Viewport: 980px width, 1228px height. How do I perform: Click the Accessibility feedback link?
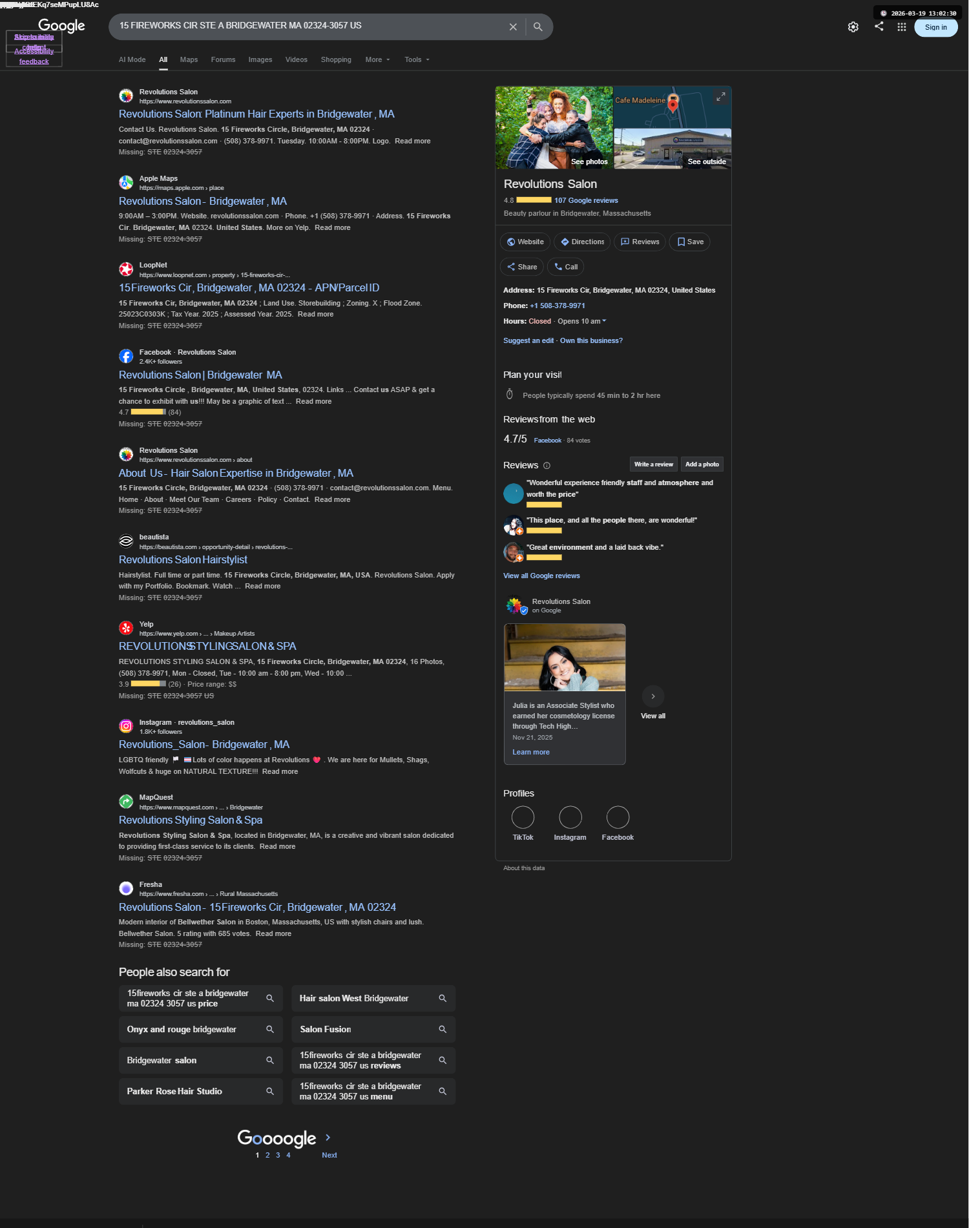[34, 57]
